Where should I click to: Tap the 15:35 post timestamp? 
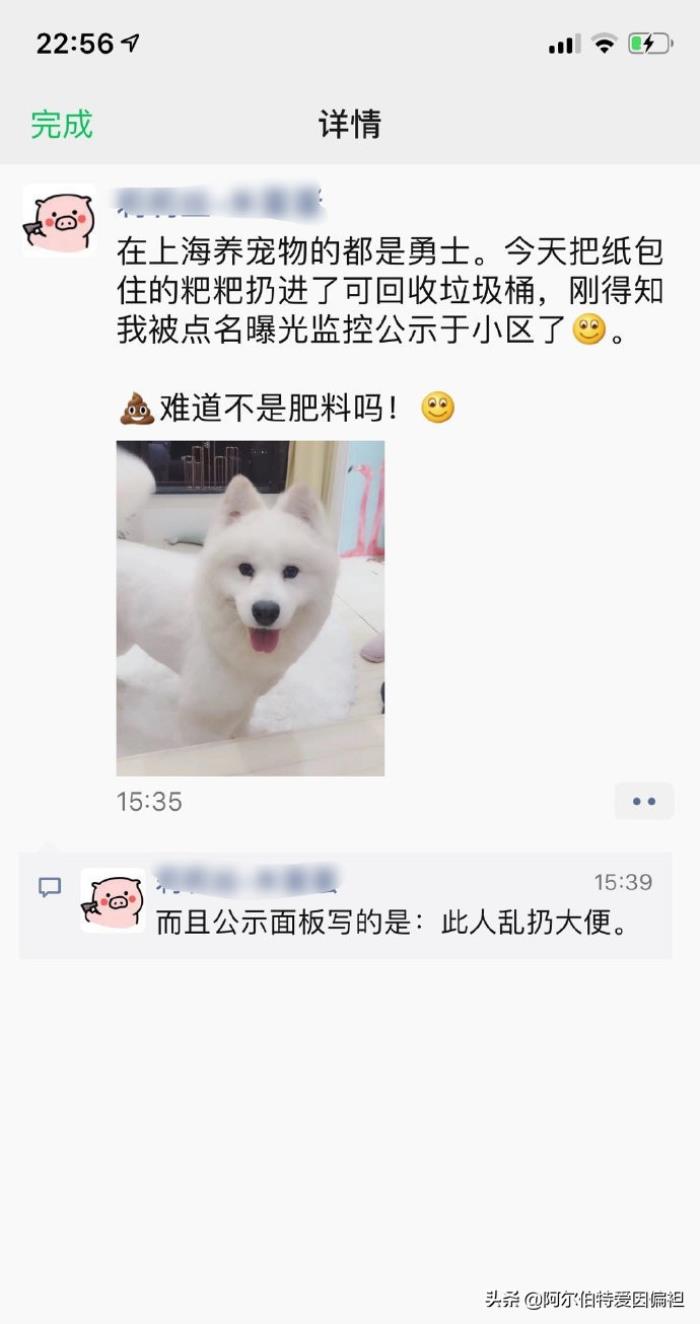[x=149, y=802]
